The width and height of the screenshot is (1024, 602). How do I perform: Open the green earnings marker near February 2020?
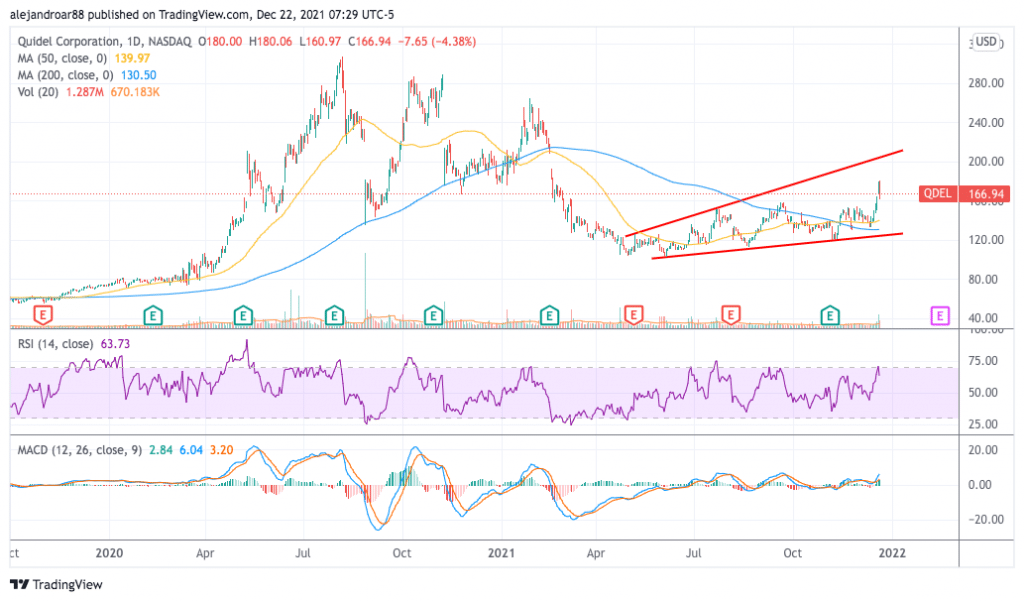coord(153,316)
